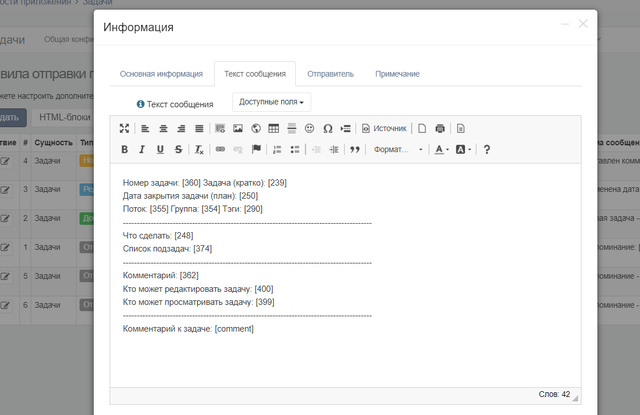Click the HTML-блоки button in background page
Image resolution: width=640 pixels, height=415 pixels.
click(x=64, y=117)
